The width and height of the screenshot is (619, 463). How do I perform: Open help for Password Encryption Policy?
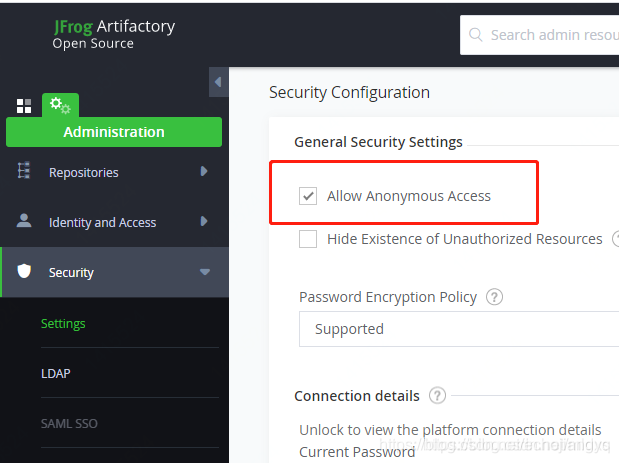(494, 297)
